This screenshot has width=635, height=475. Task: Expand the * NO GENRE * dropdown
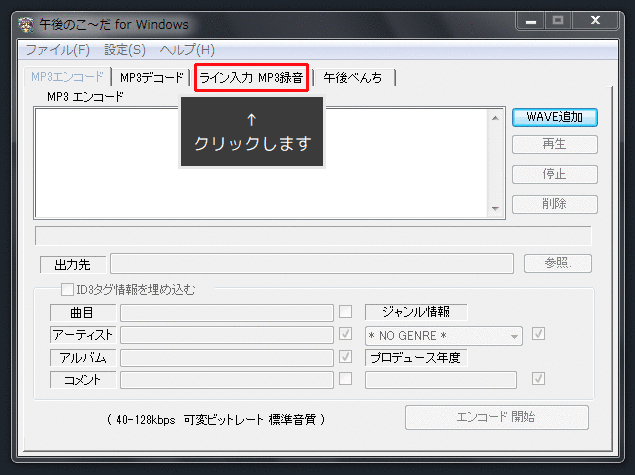click(x=514, y=335)
